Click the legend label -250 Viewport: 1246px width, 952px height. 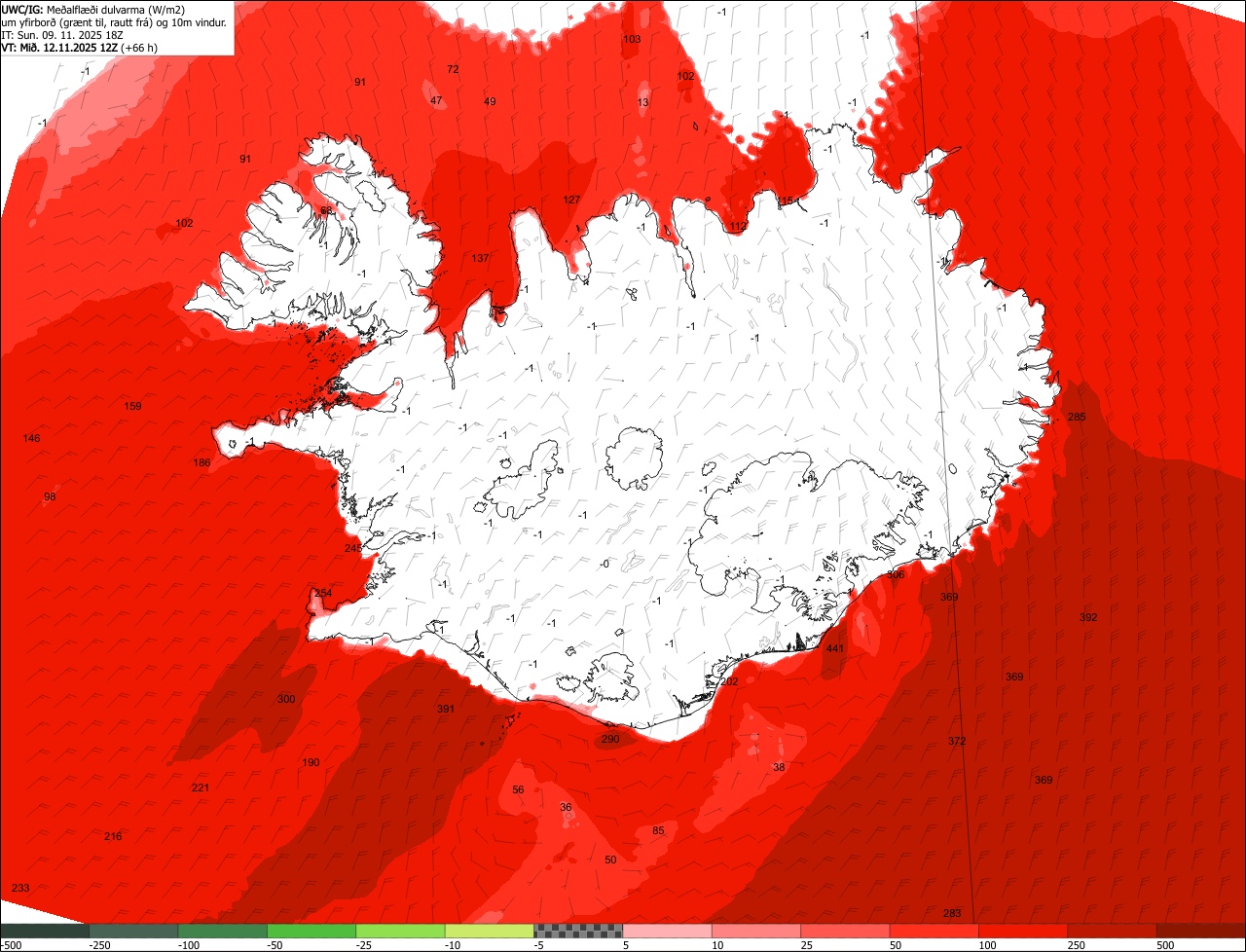99,945
